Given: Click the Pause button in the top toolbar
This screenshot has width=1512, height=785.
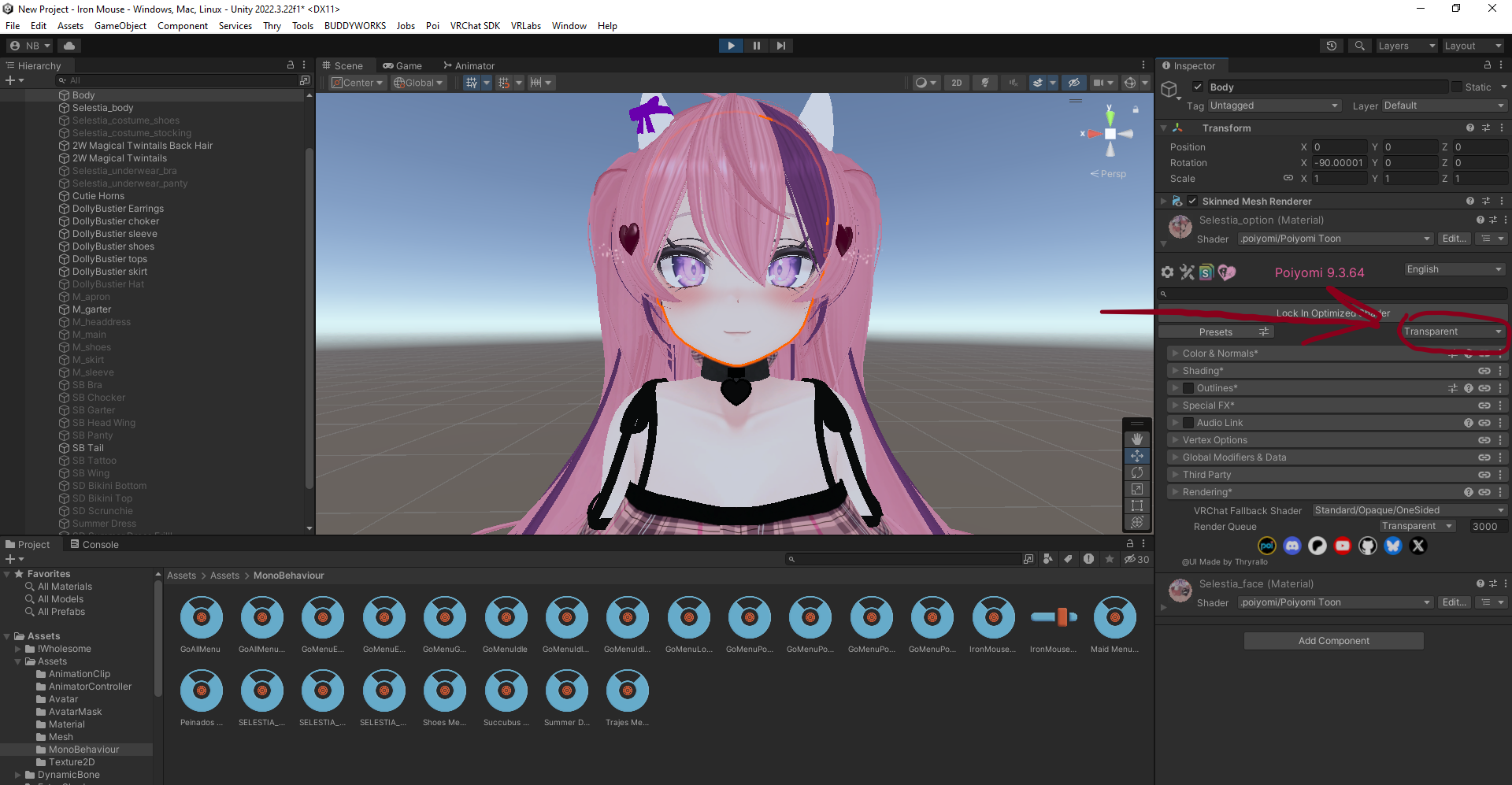Looking at the screenshot, I should tap(756, 46).
